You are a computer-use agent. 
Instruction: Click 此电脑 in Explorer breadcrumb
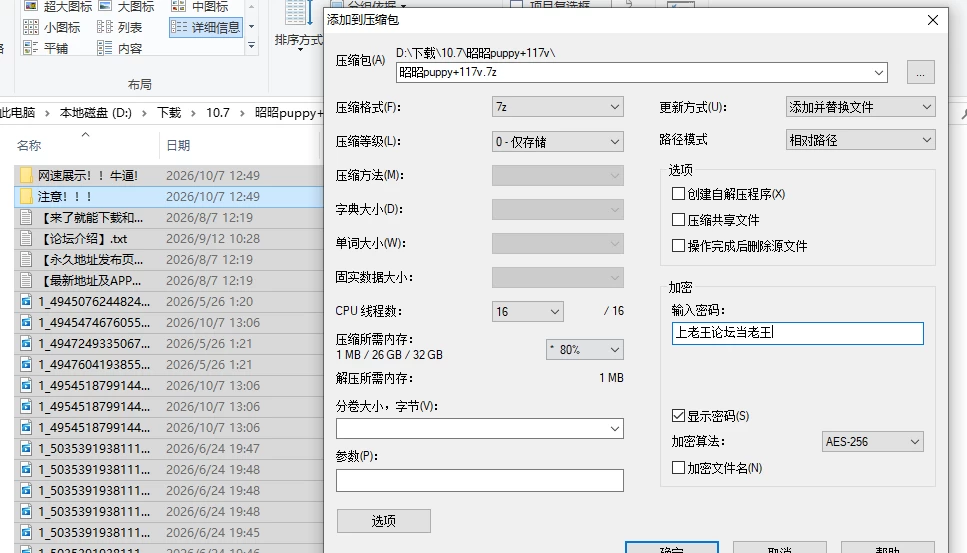click(17, 113)
